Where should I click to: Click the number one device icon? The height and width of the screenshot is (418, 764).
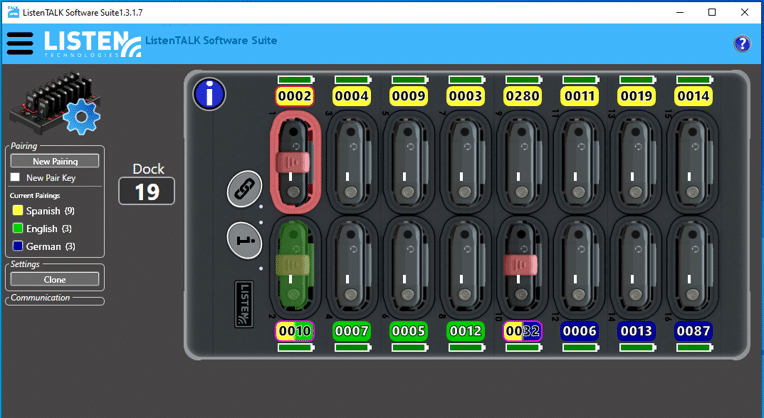pos(244,238)
